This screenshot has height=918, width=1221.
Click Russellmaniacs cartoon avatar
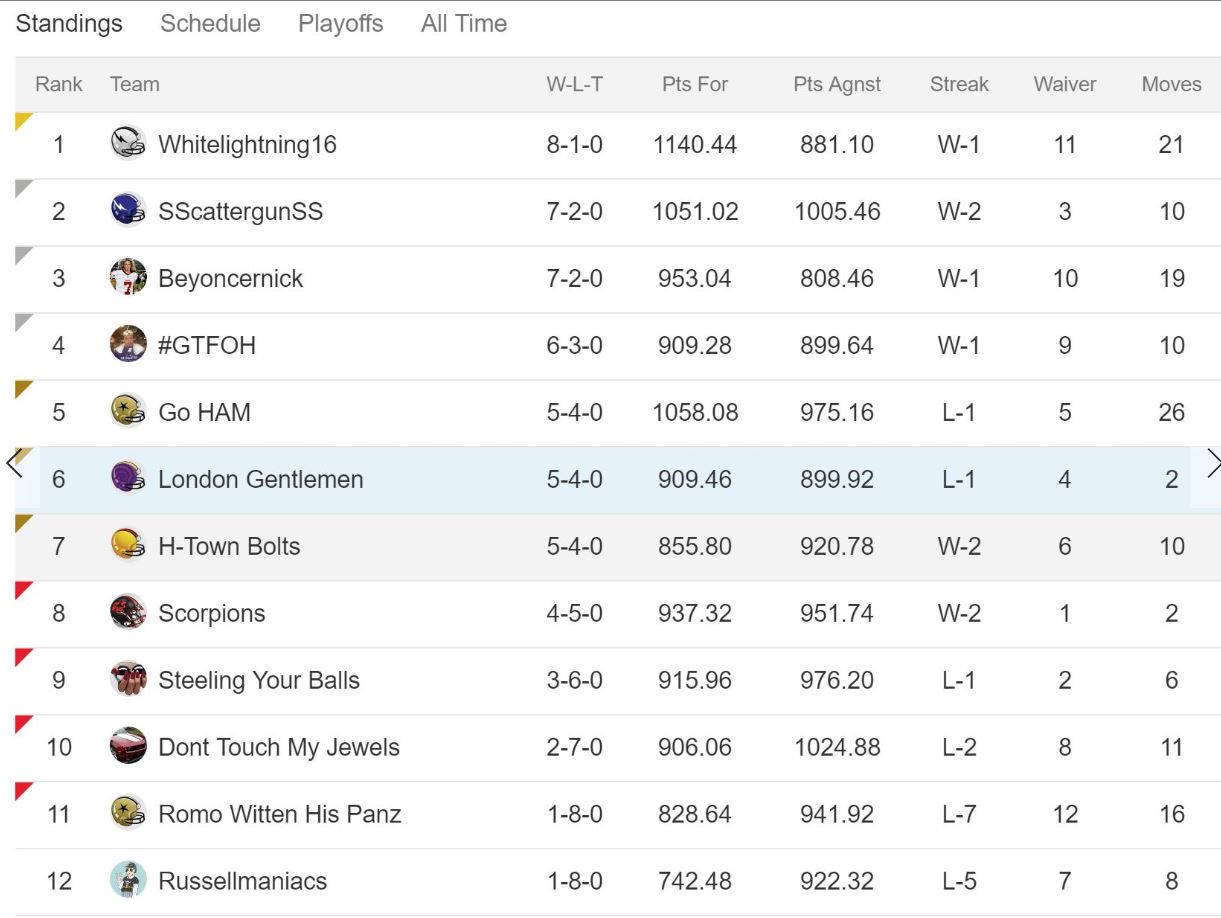(128, 881)
